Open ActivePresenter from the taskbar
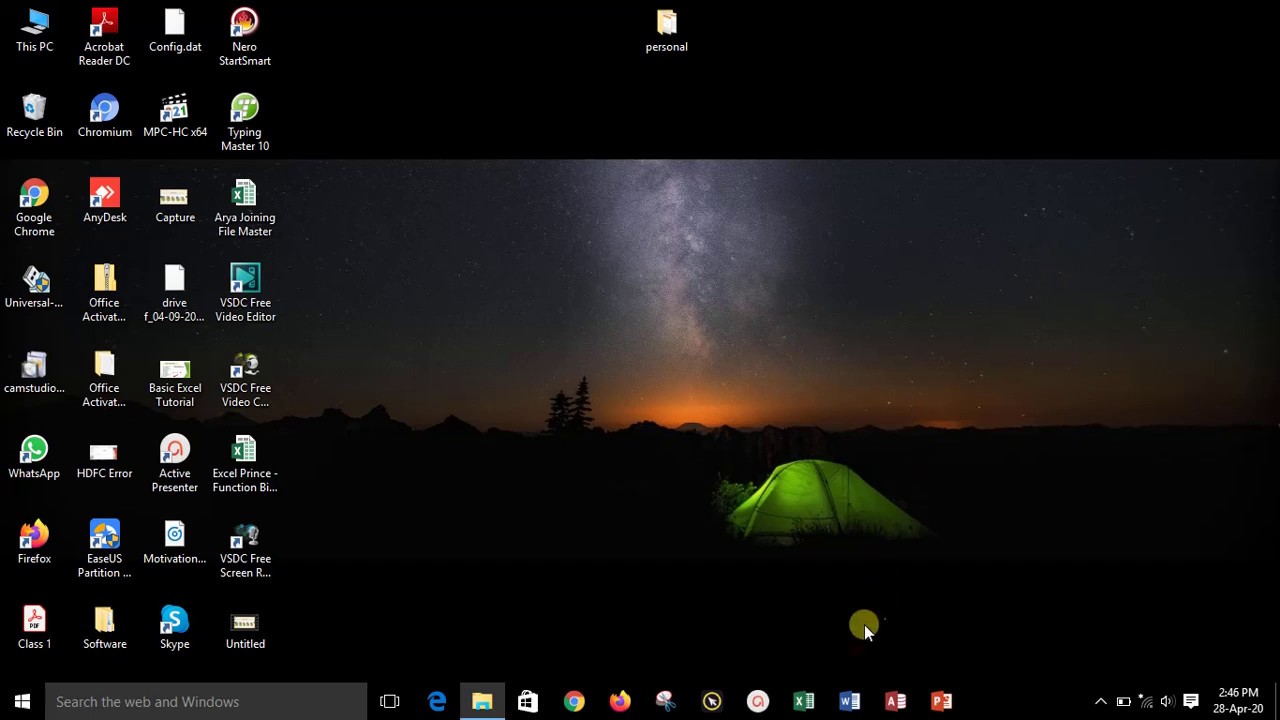 (x=758, y=701)
